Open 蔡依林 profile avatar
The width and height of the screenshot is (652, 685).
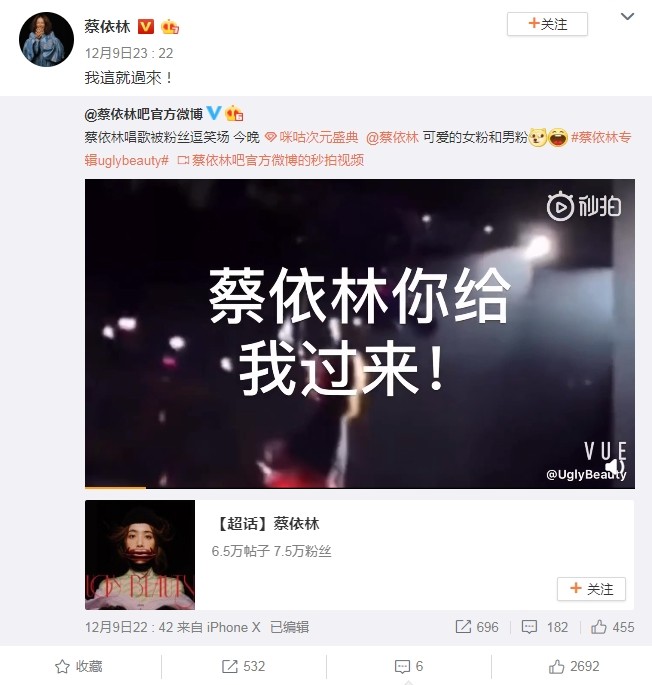click(x=46, y=39)
